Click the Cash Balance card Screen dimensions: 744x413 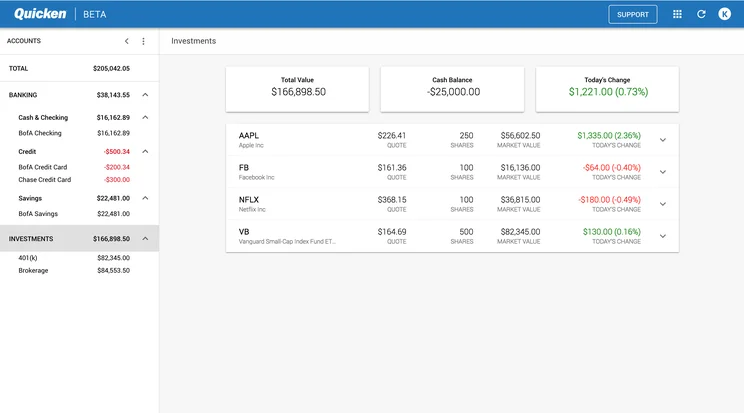coord(452,89)
